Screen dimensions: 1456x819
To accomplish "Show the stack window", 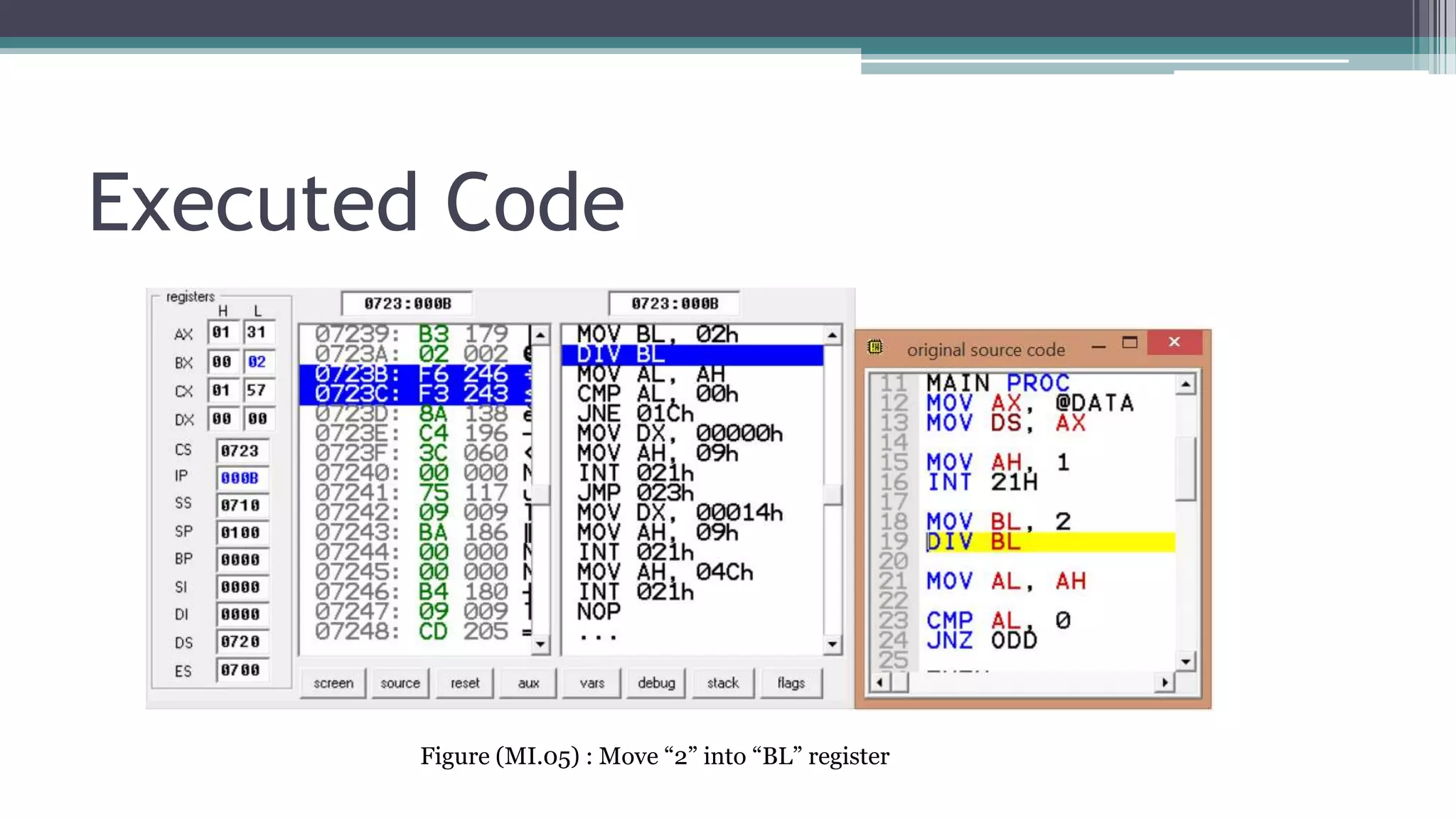I will [x=723, y=682].
